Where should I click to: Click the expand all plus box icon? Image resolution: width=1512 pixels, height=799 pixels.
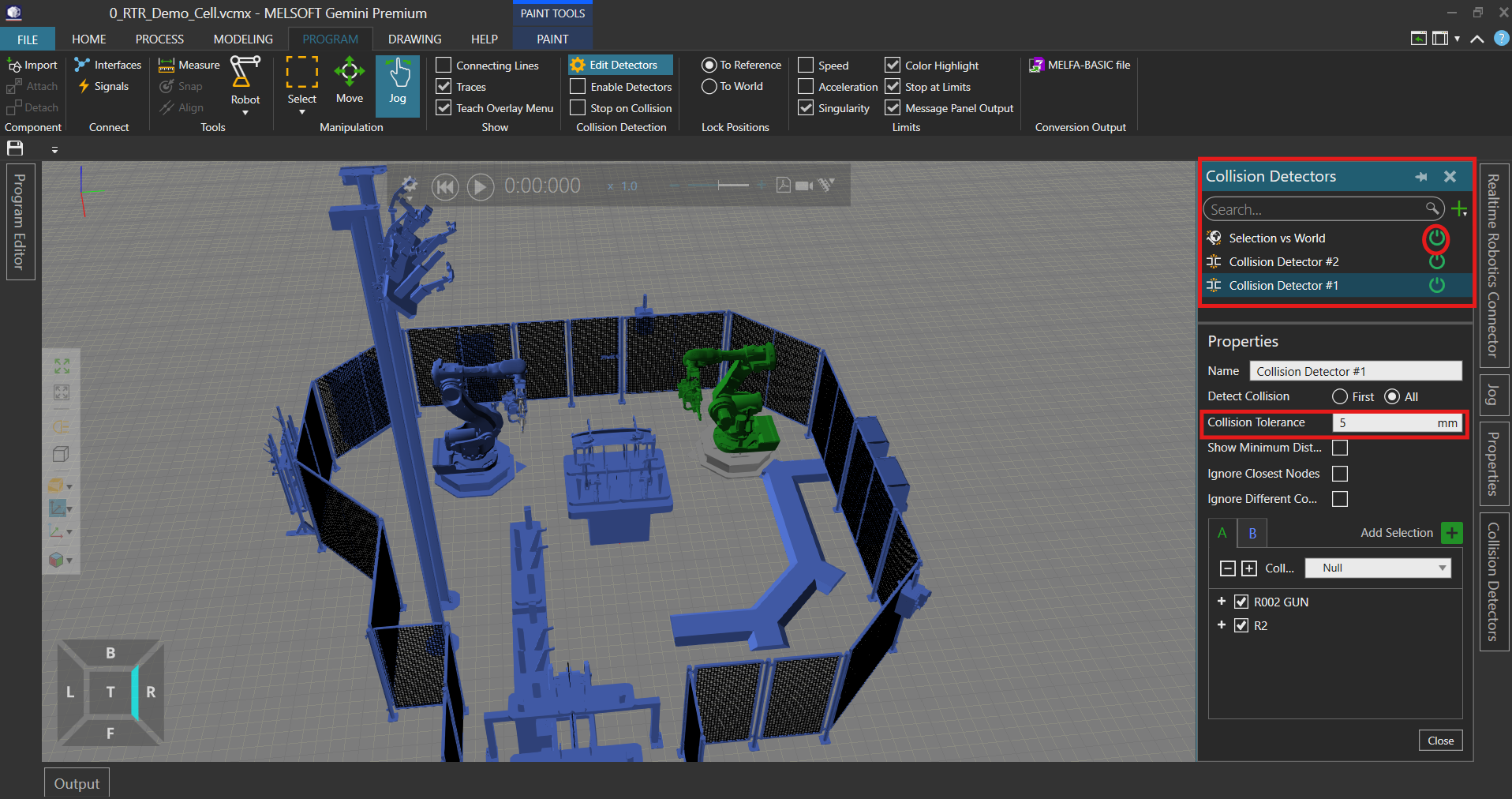click(x=1249, y=568)
